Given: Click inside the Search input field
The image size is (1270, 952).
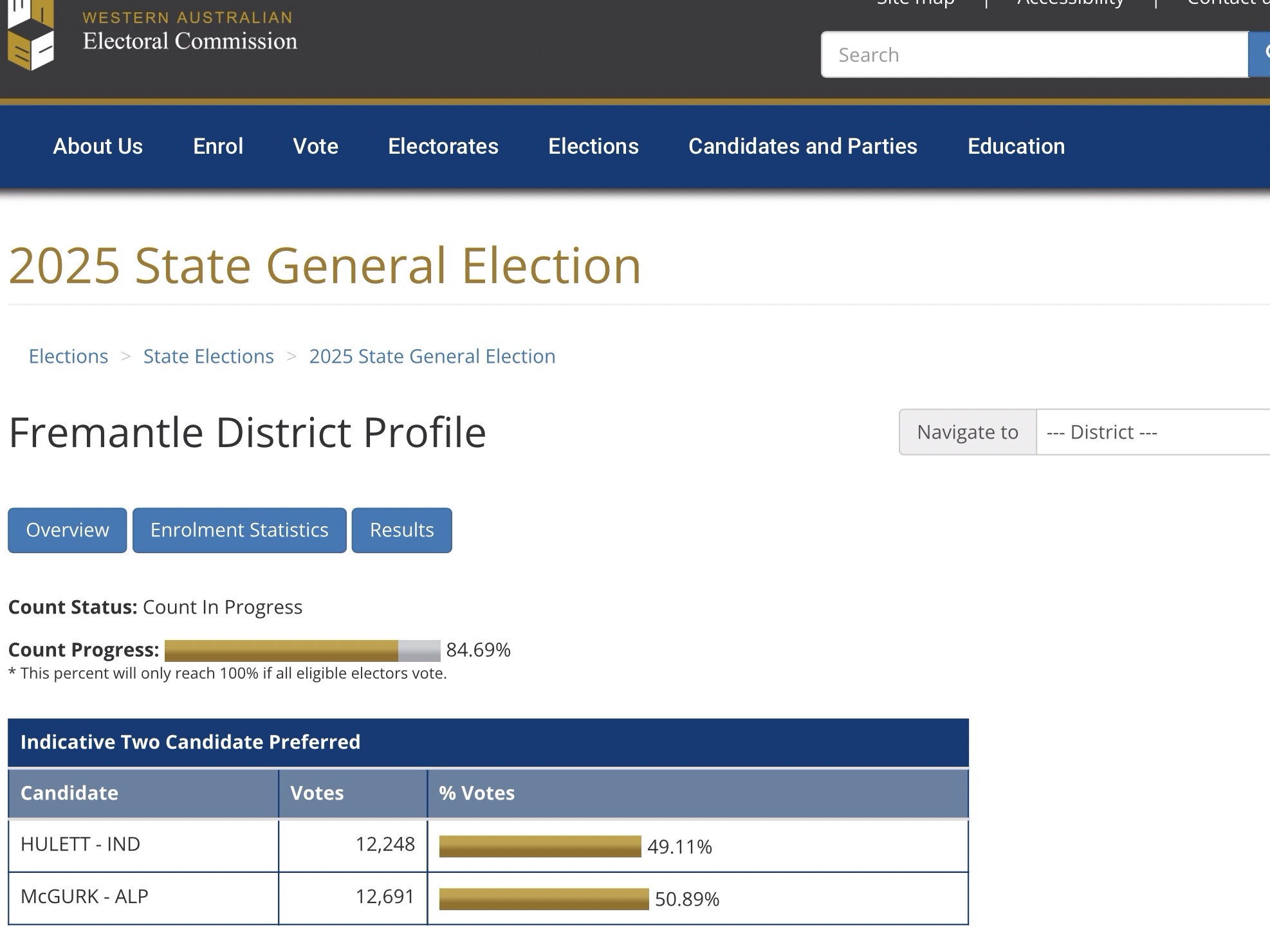Looking at the screenshot, I should pos(1035,55).
